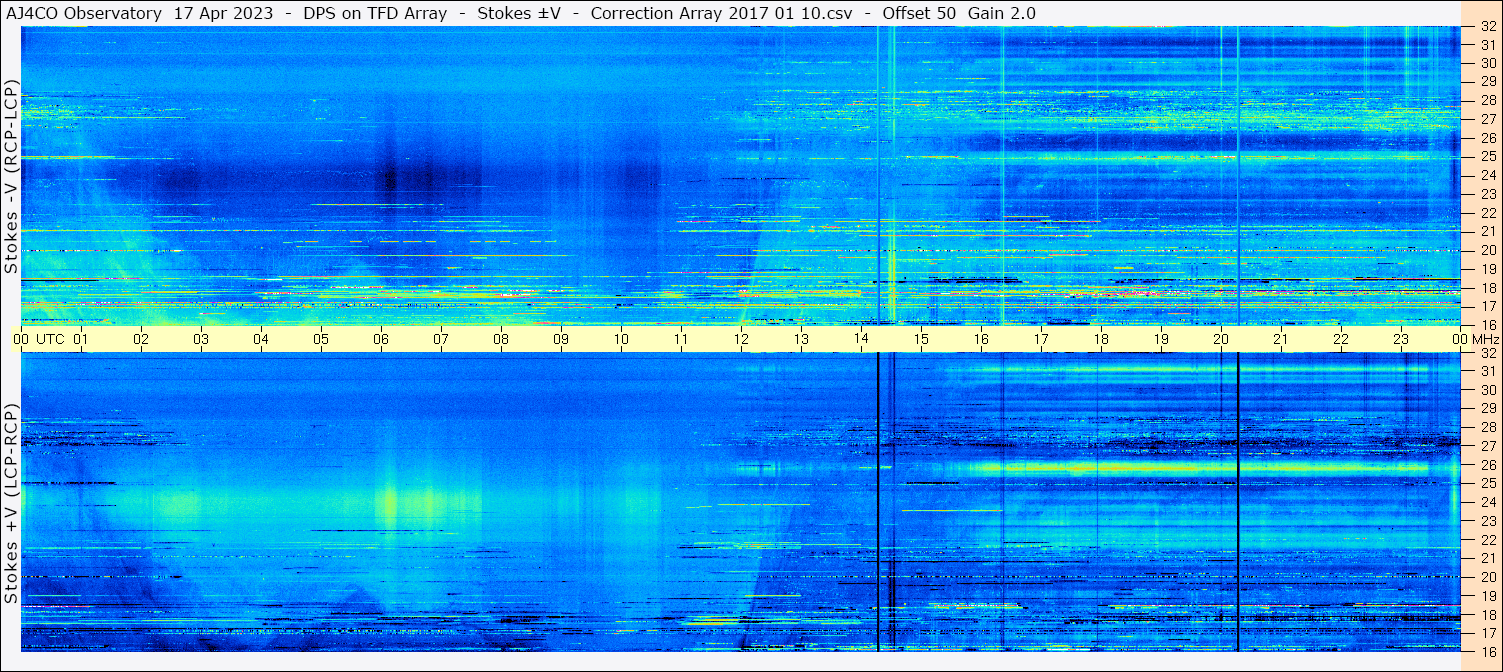
Task: Click the 06 UTC hour marker
Action: [x=381, y=339]
